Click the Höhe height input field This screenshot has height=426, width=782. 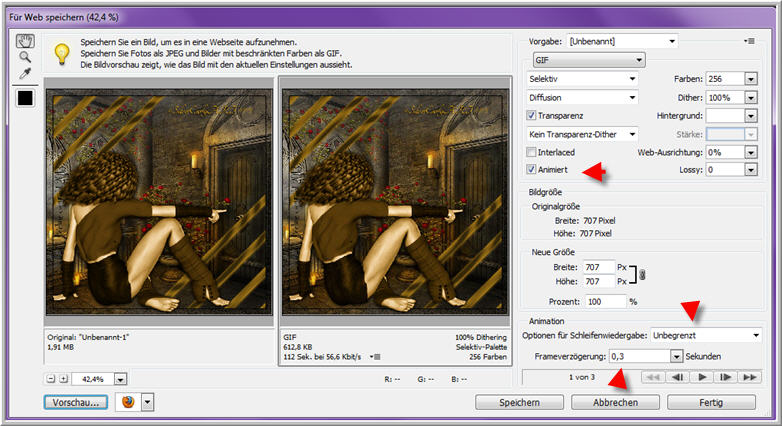point(598,282)
